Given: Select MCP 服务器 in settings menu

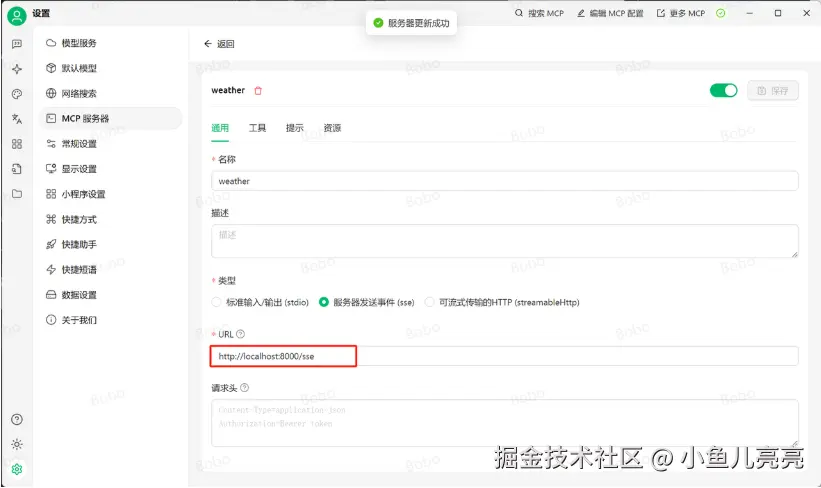Looking at the screenshot, I should pos(110,118).
